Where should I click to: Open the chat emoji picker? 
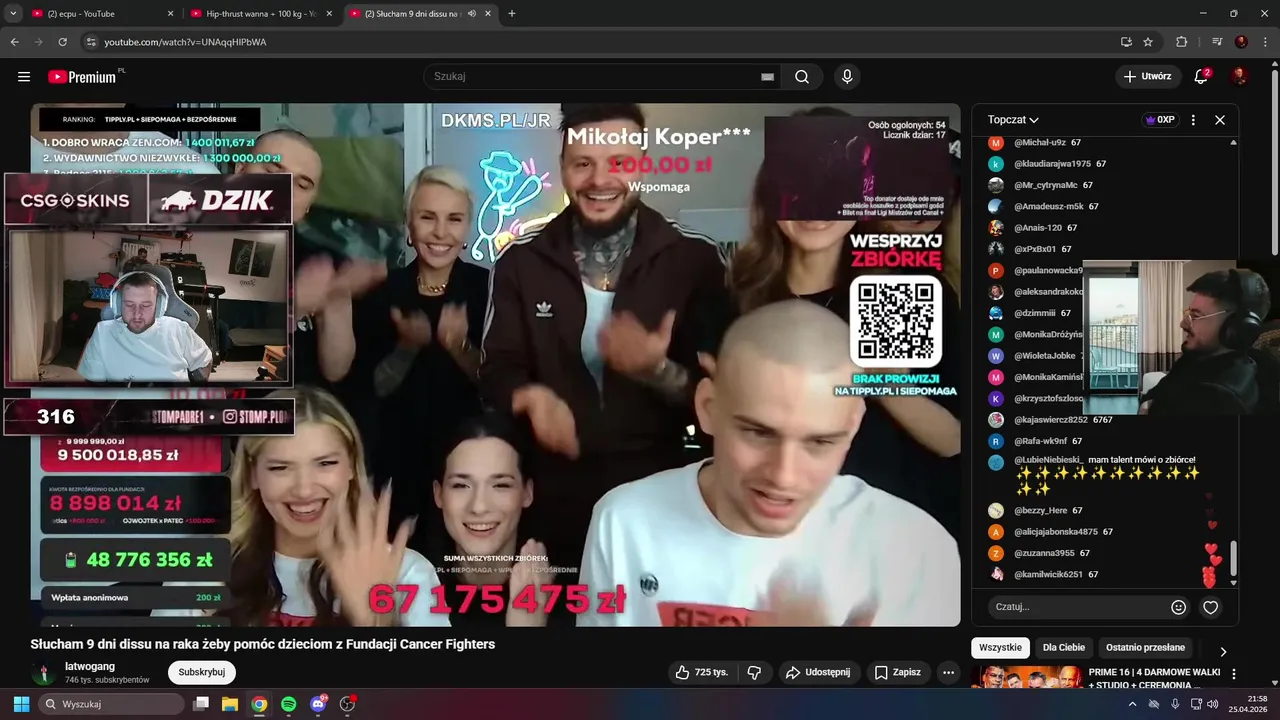click(x=1178, y=607)
